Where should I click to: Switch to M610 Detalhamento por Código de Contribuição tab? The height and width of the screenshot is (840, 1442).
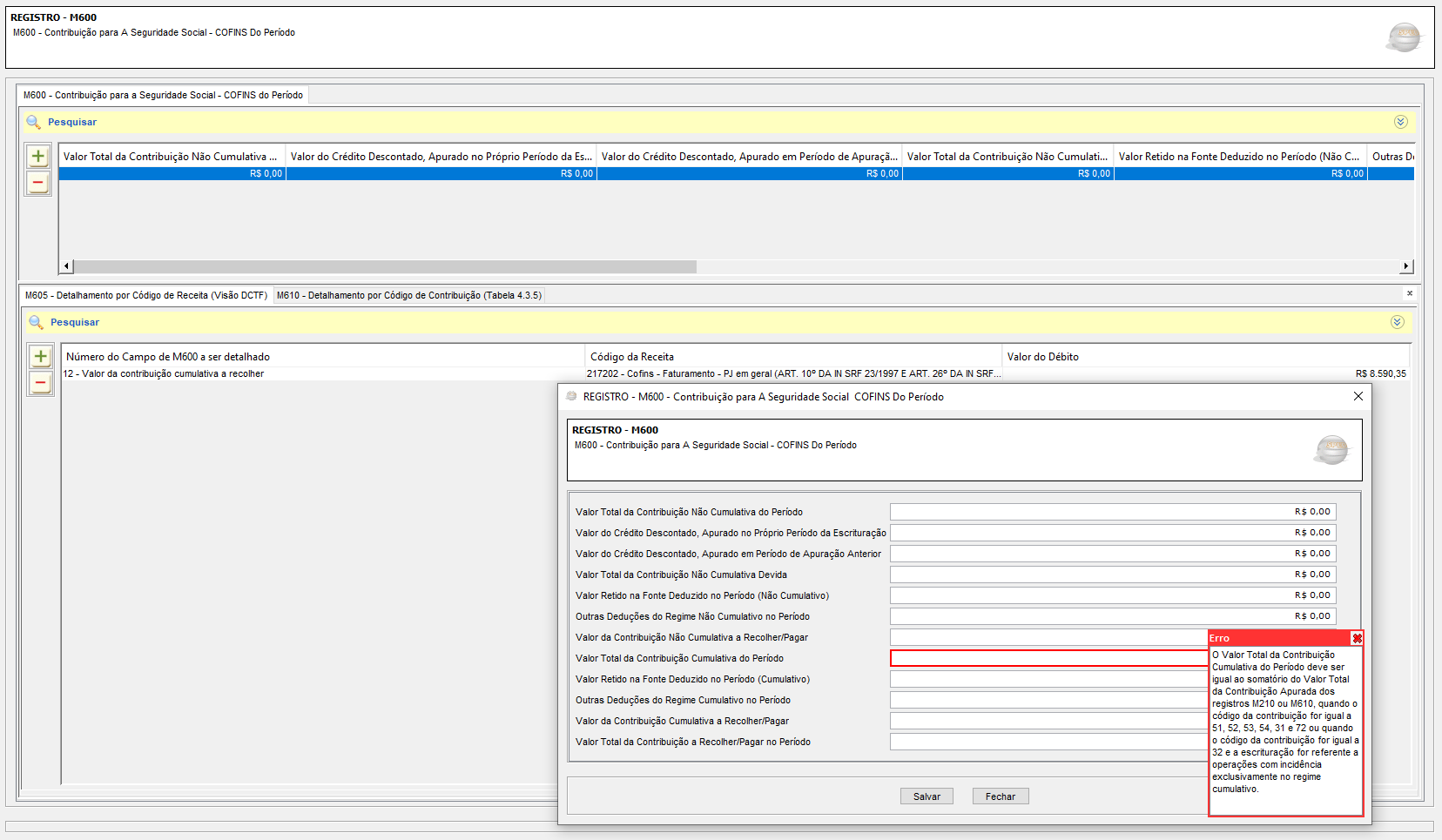click(408, 296)
